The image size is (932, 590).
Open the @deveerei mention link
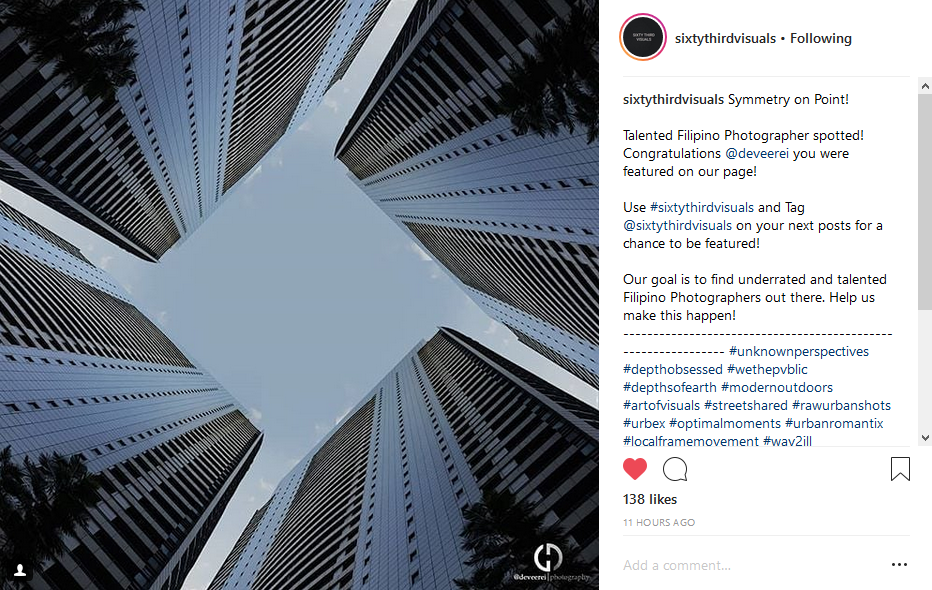(x=757, y=153)
